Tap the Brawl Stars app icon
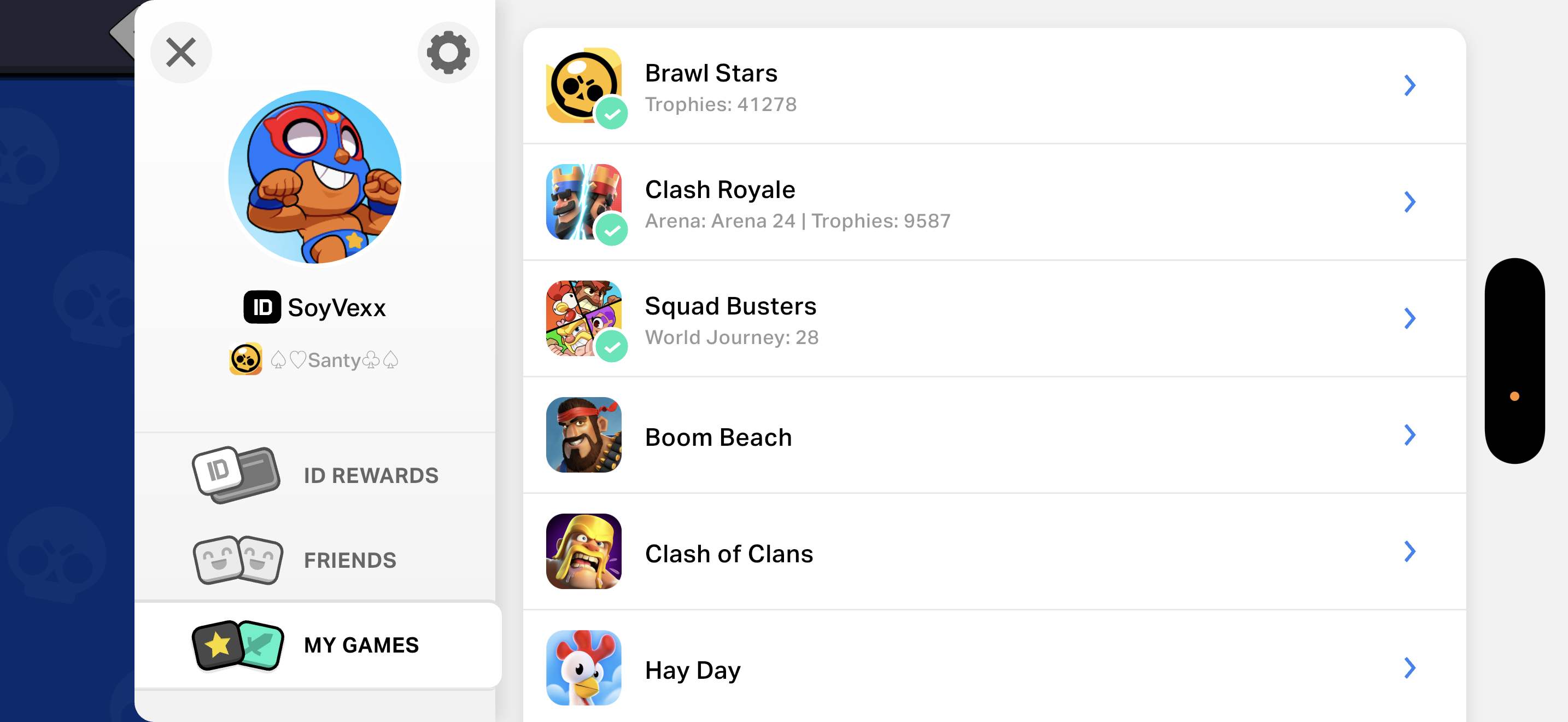The image size is (1568, 722). pyautogui.click(x=584, y=85)
